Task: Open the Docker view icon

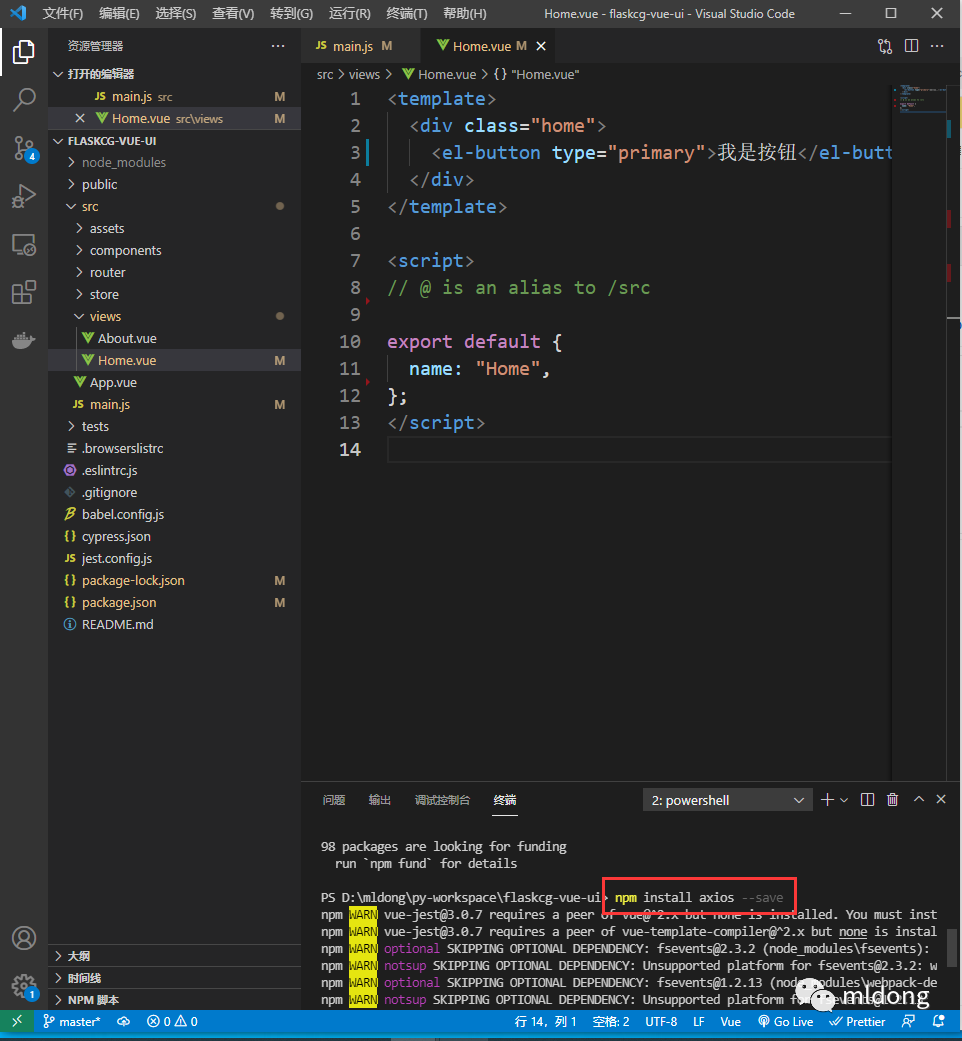Action: tap(24, 340)
